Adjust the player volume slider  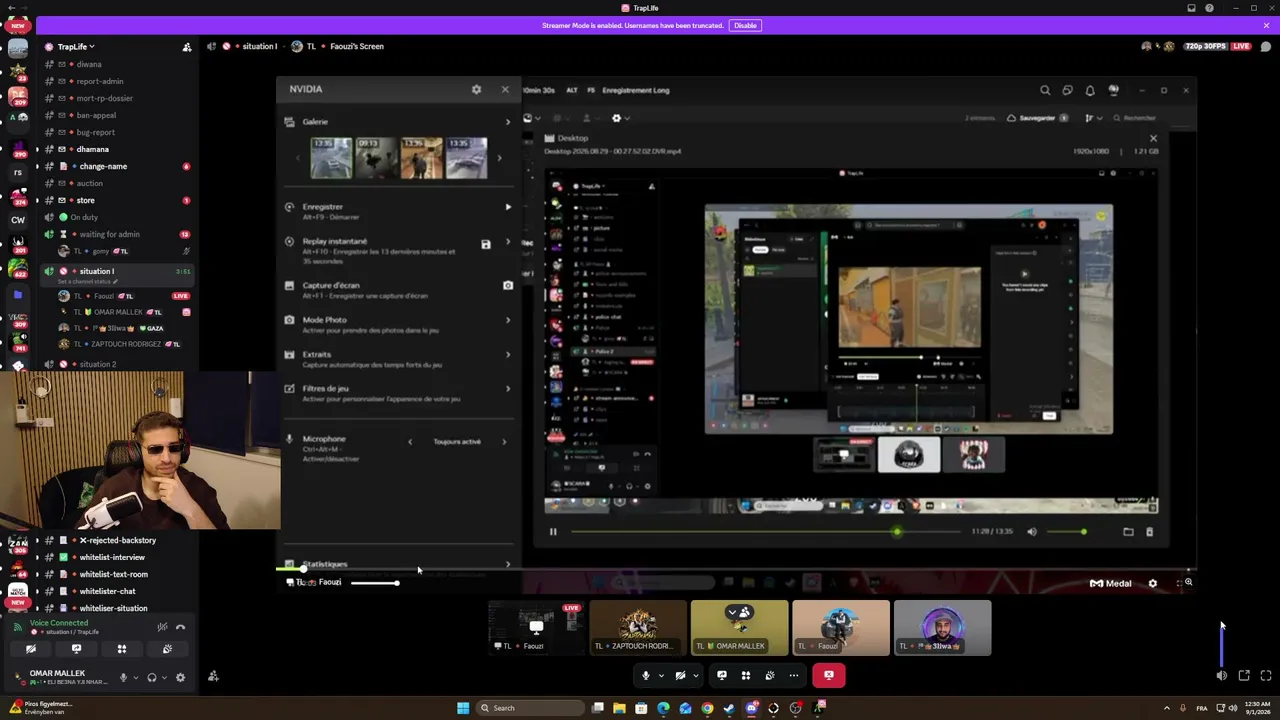point(1066,532)
